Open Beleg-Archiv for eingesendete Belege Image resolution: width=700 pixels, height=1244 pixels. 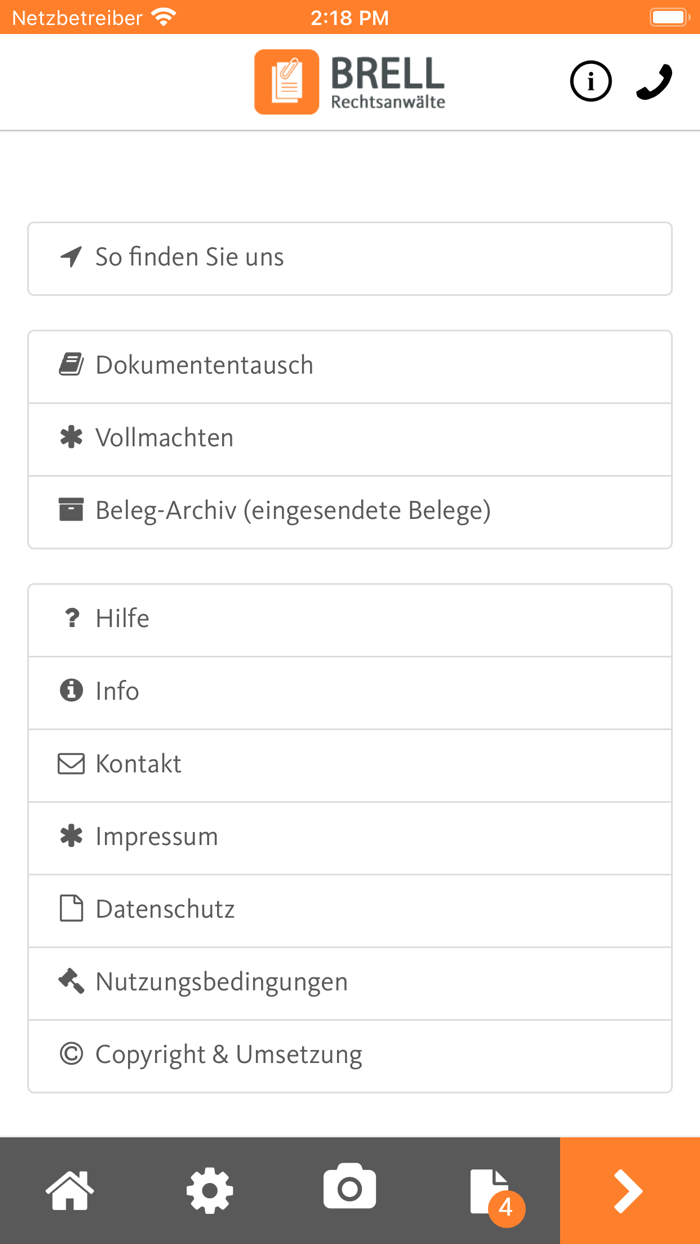[291, 512]
